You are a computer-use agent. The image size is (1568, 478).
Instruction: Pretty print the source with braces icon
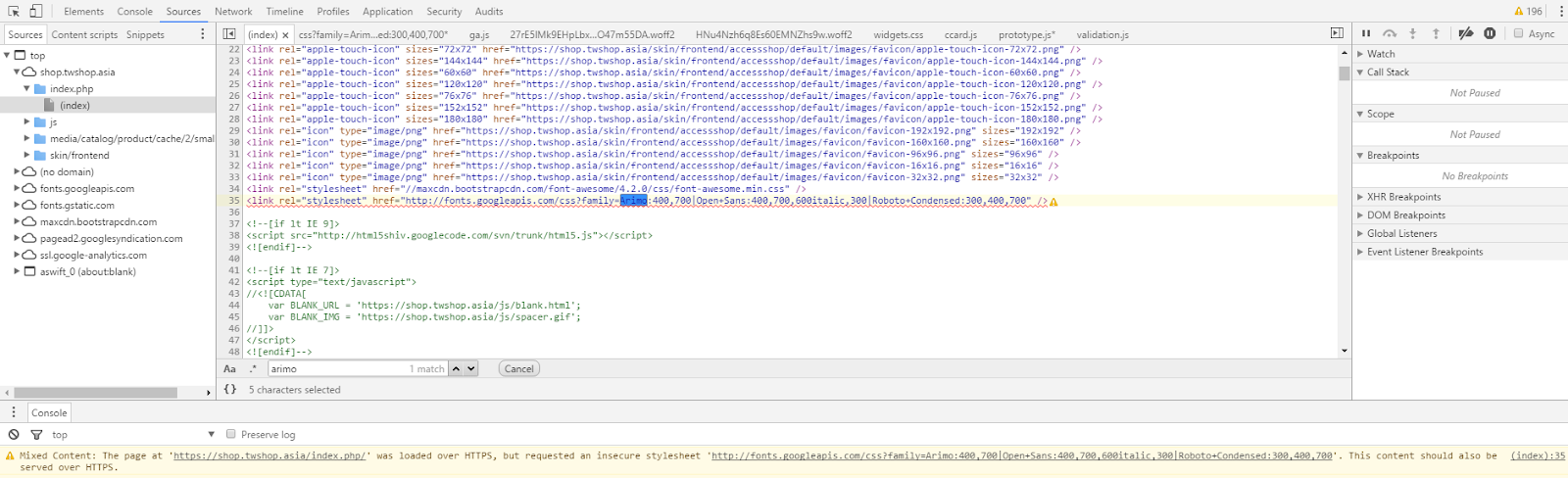tap(229, 389)
